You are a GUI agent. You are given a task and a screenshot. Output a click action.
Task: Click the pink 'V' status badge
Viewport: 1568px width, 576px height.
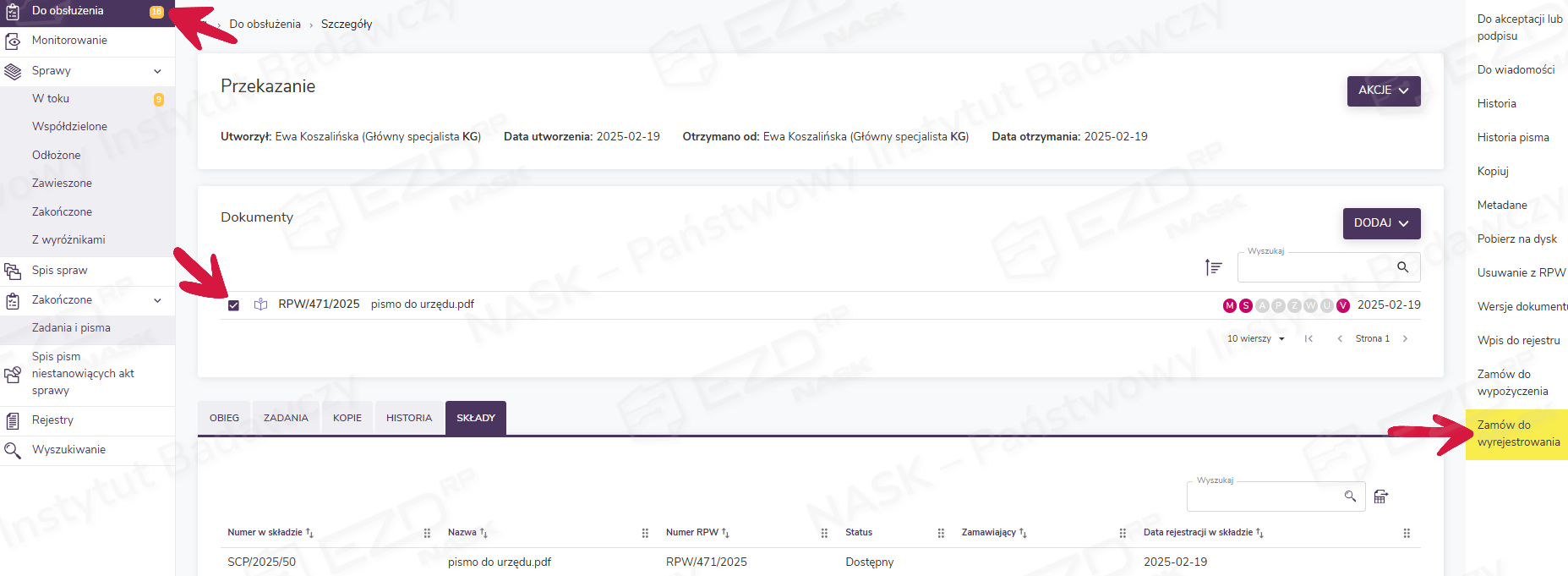1343,305
